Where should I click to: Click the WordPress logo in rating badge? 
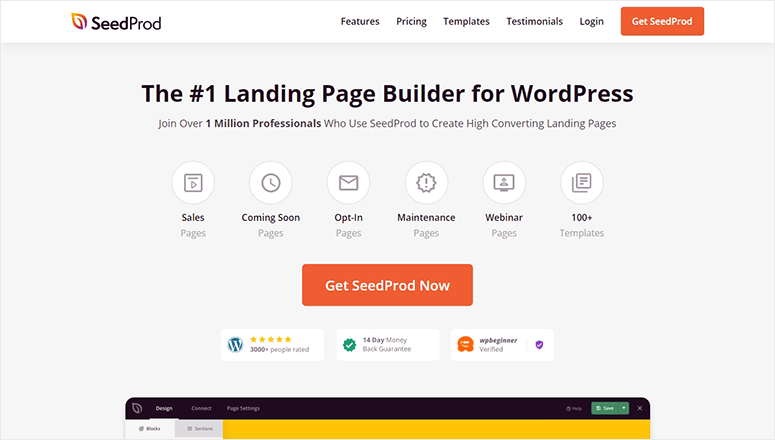235,344
